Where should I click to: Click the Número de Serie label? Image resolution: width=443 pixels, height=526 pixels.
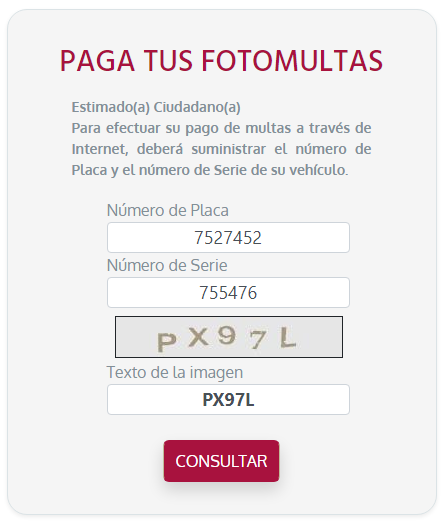pos(167,265)
